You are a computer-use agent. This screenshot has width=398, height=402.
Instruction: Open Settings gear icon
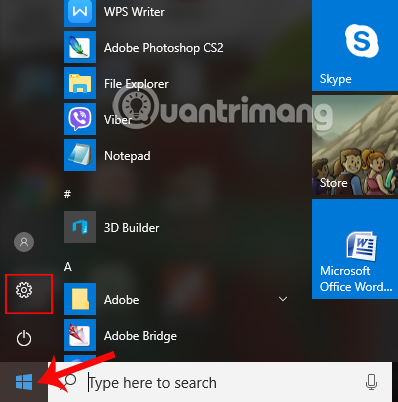24,290
